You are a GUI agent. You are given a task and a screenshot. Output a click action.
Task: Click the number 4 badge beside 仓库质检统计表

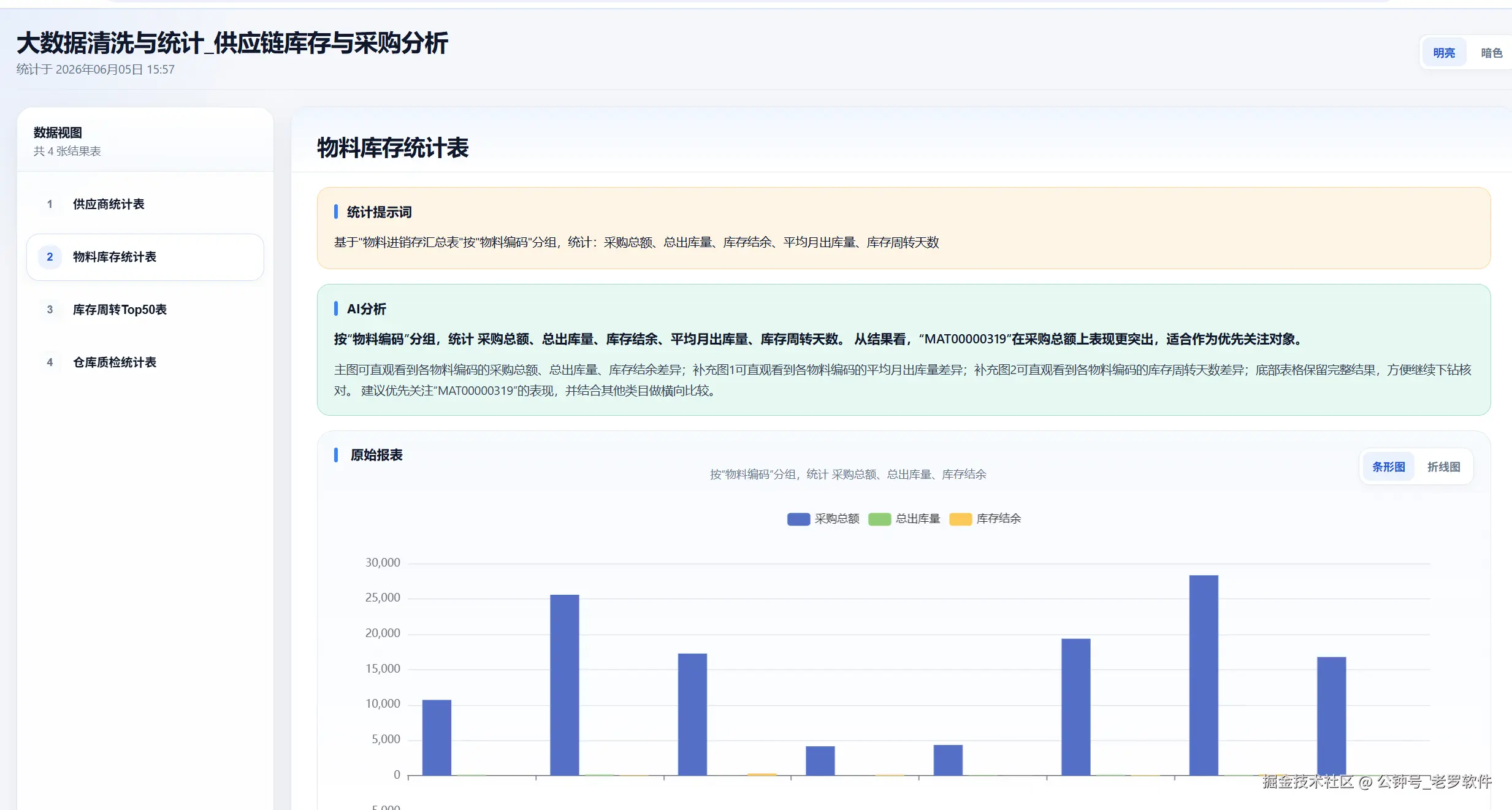pyautogui.click(x=50, y=362)
